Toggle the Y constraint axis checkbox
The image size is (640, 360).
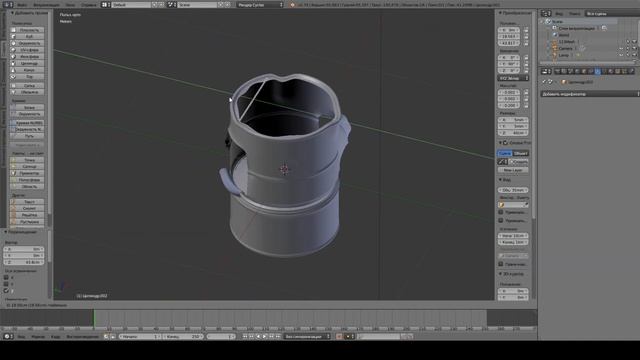pos(6,284)
